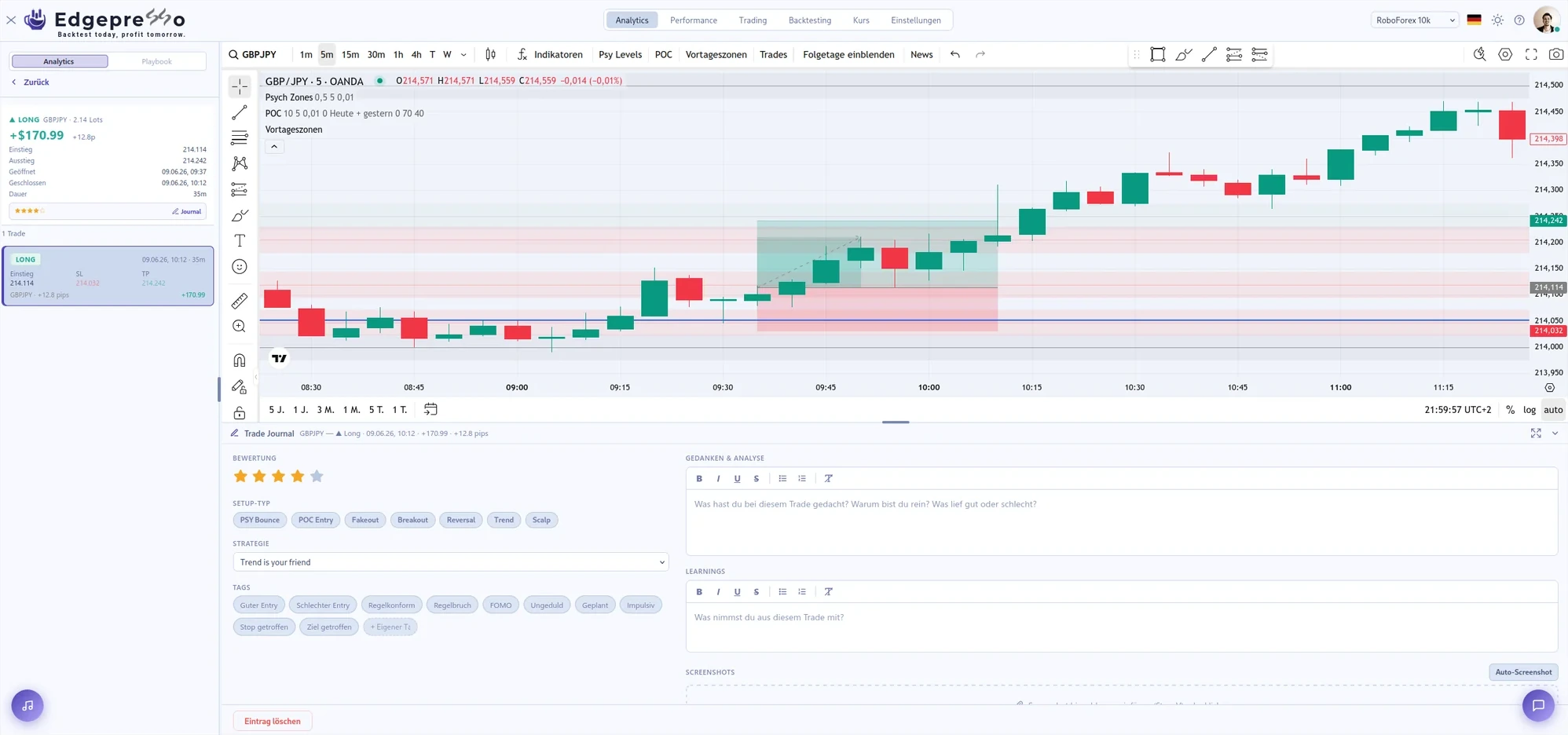Expand more timeframe options chevron
Screen dimensions: 1568x735
click(463, 54)
